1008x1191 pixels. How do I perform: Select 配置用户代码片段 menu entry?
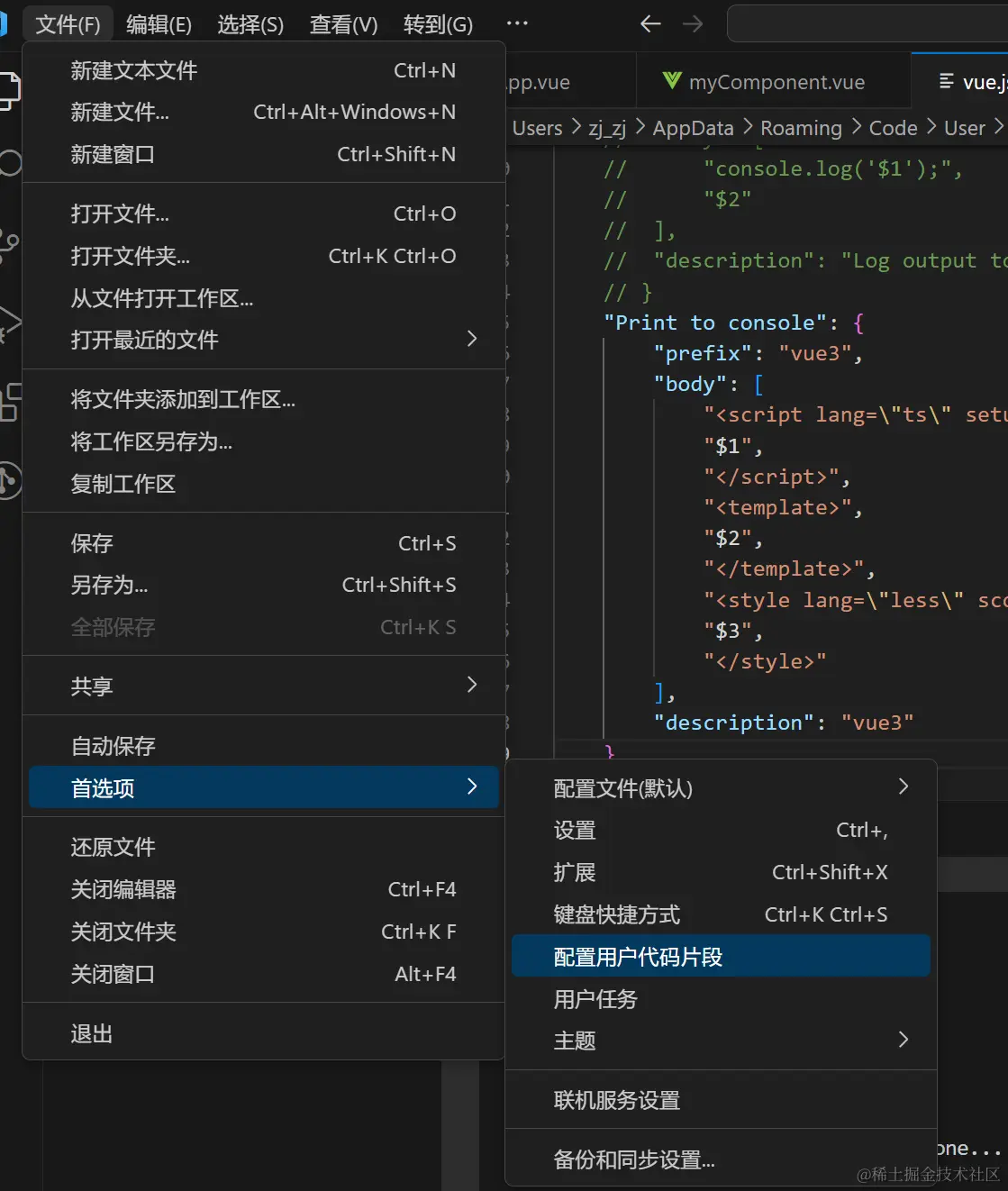point(638,957)
